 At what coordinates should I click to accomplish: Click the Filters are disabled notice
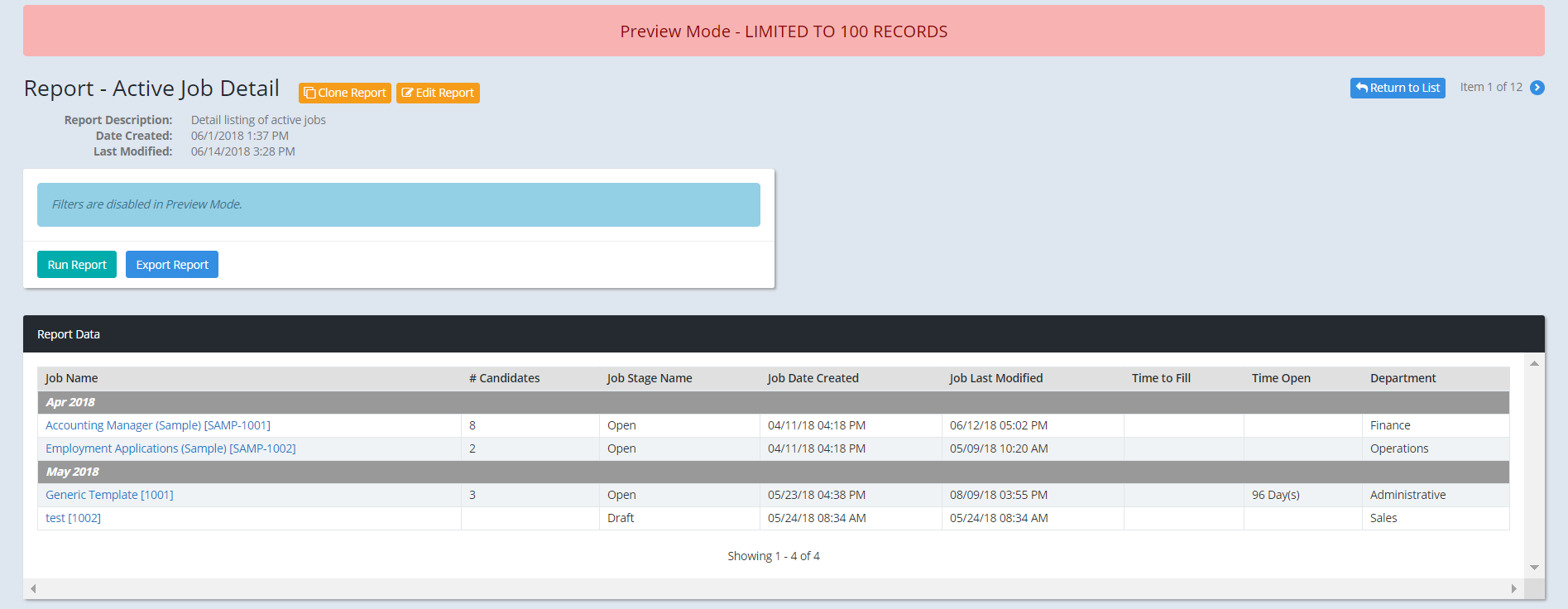tap(399, 204)
